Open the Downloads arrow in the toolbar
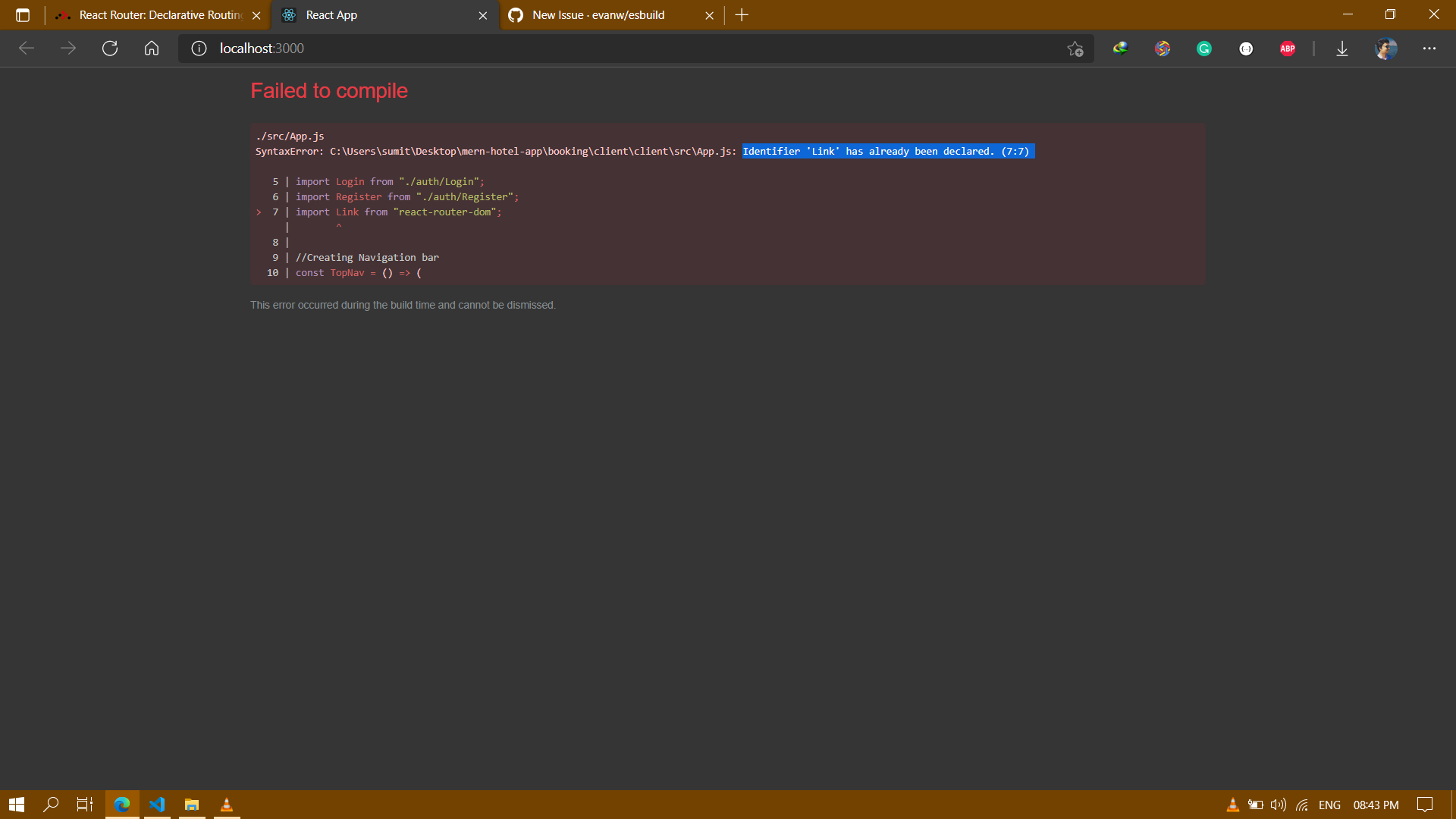 [1342, 48]
